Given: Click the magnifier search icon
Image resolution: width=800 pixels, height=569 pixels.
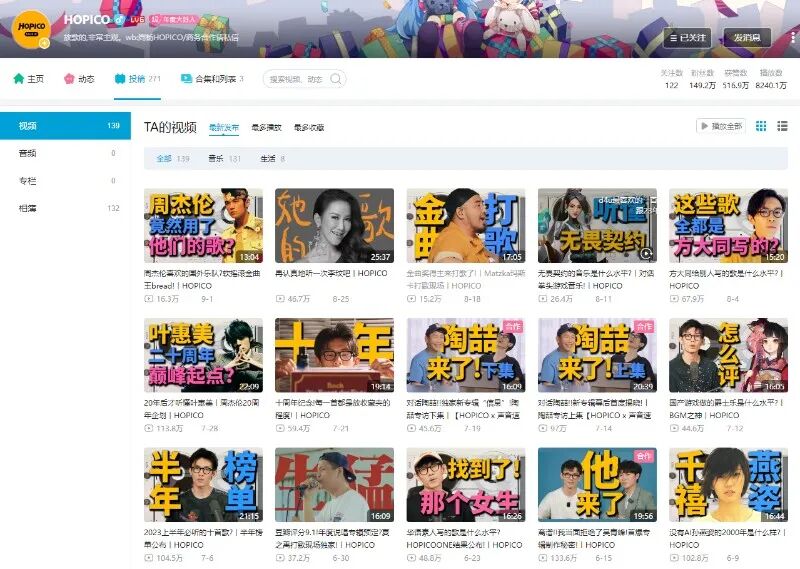Looking at the screenshot, I should click(x=336, y=79).
